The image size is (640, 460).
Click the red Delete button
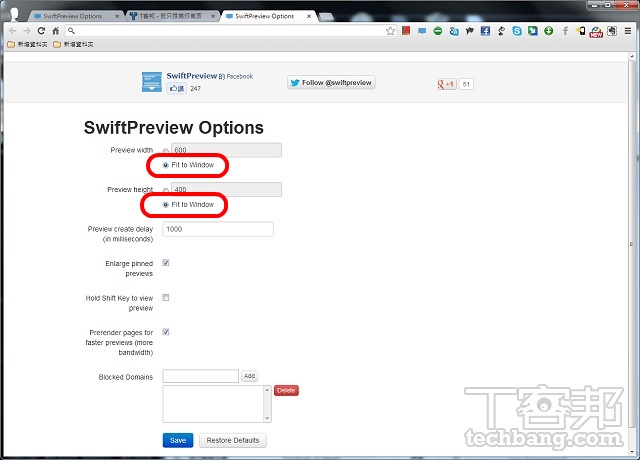[x=286, y=391]
